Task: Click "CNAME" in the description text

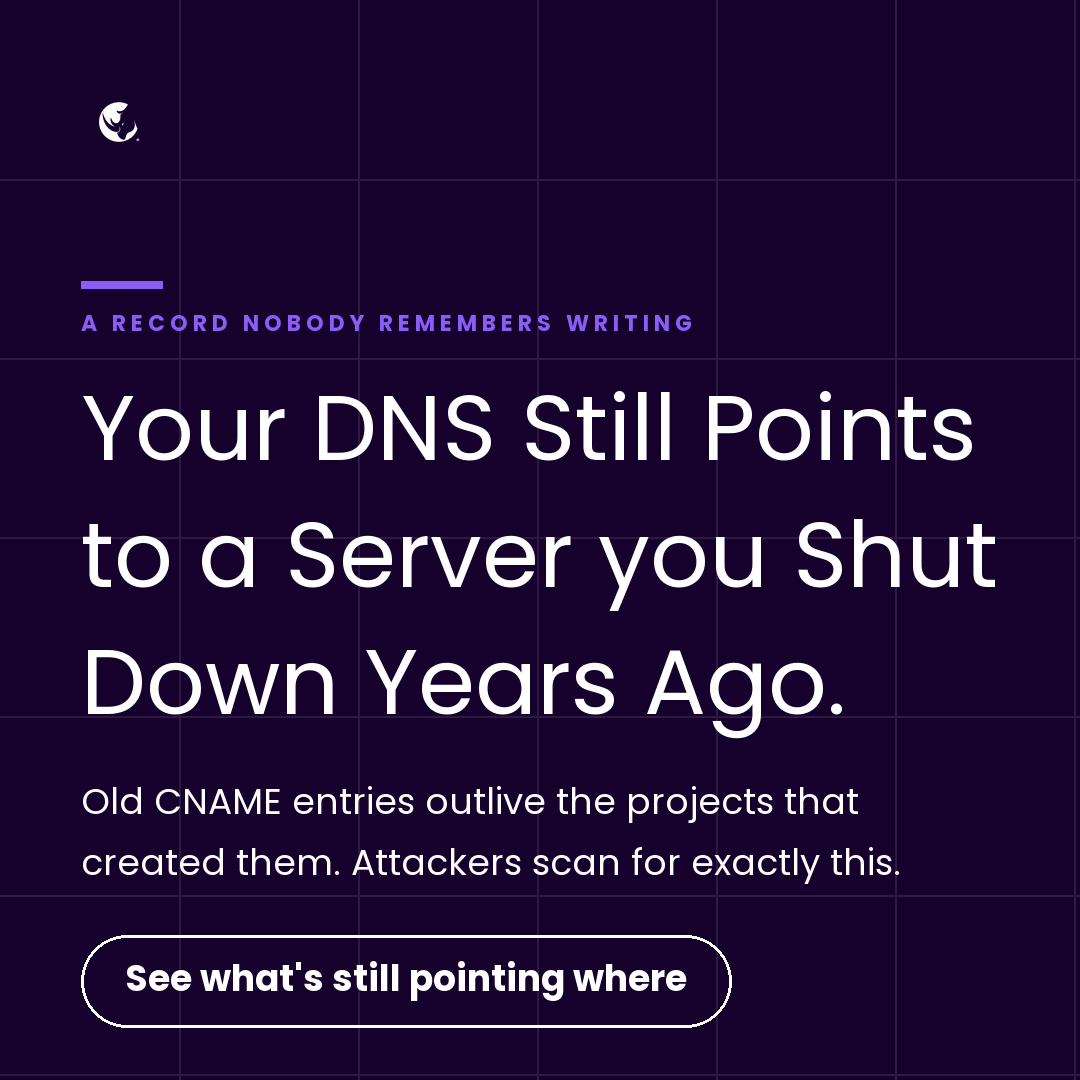Action: (218, 802)
